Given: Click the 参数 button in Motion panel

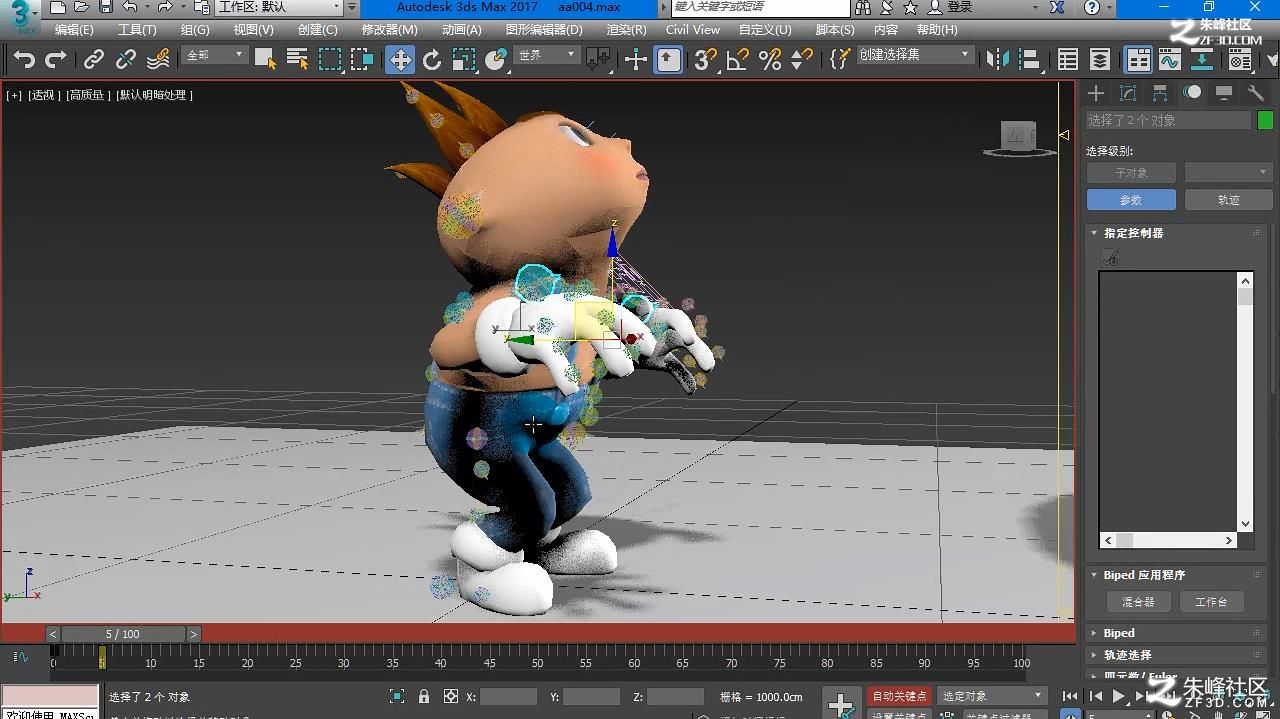Looking at the screenshot, I should click(x=1131, y=200).
